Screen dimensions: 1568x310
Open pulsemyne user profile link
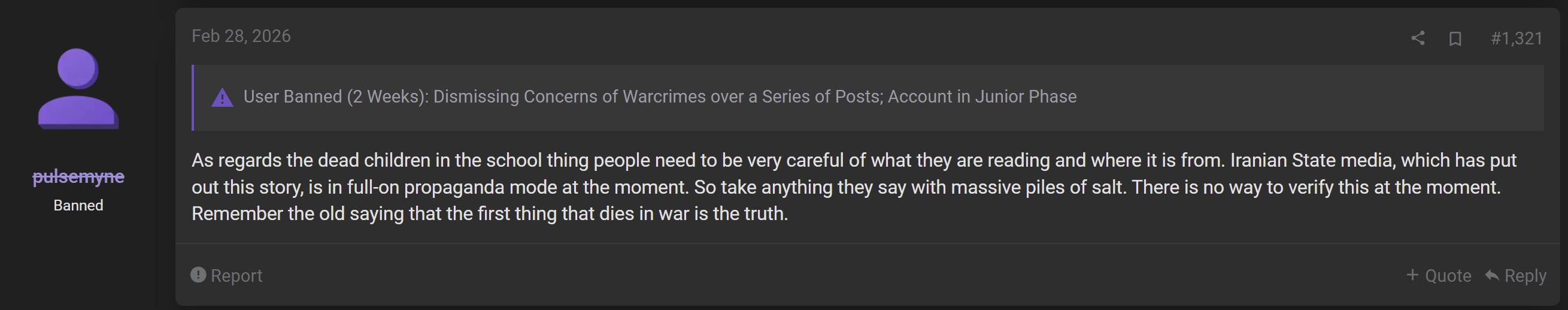[x=78, y=177]
